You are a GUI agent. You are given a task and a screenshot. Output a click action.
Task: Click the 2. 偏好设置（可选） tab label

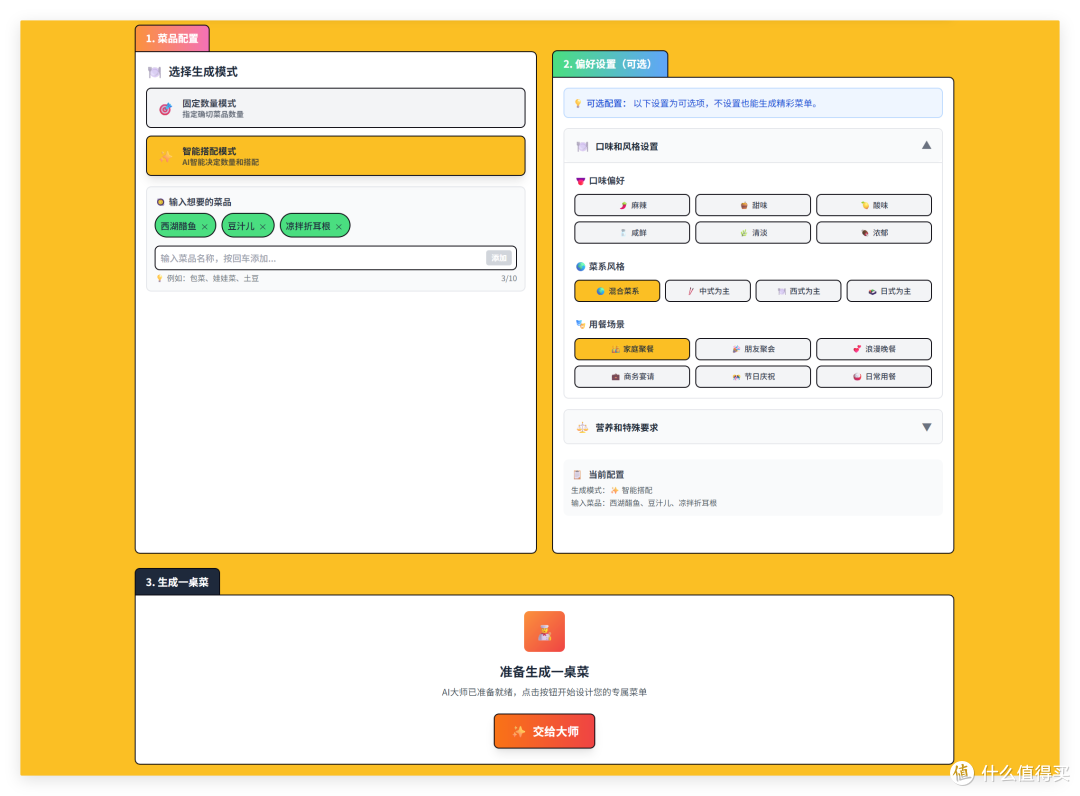coord(610,64)
